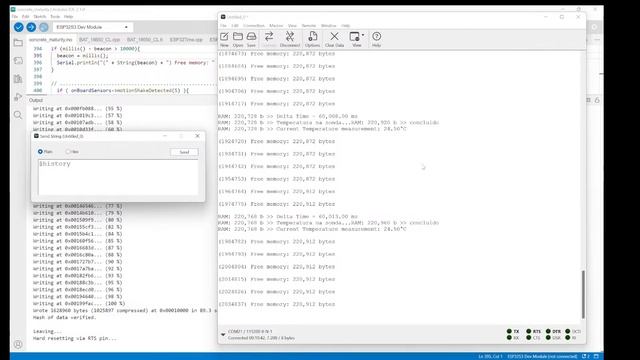This screenshot has height=360, width=640.
Task: Open the File menu in Arduino IDE
Action: coord(15,17)
